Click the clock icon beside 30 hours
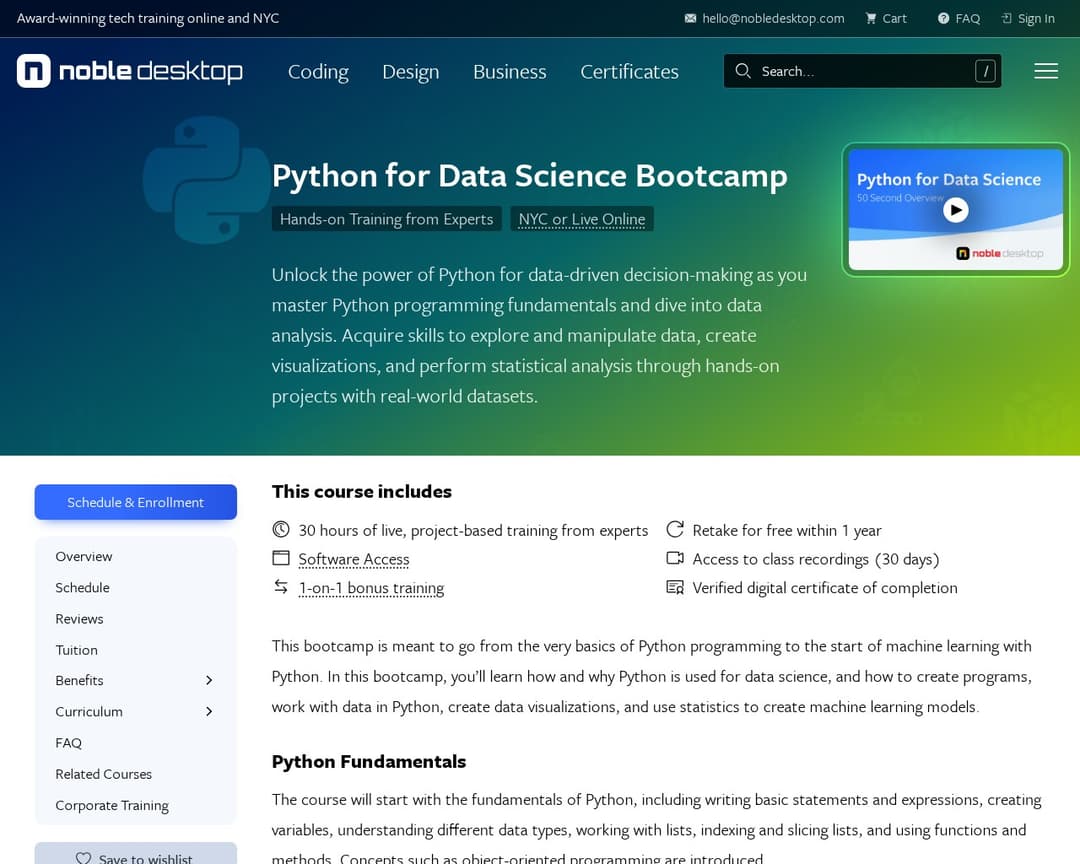1080x864 pixels. pyautogui.click(x=280, y=529)
